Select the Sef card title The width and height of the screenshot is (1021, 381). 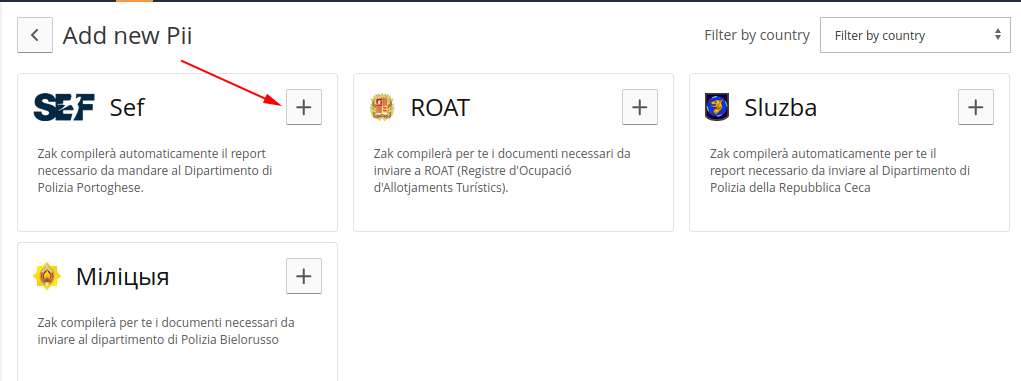[x=127, y=107]
